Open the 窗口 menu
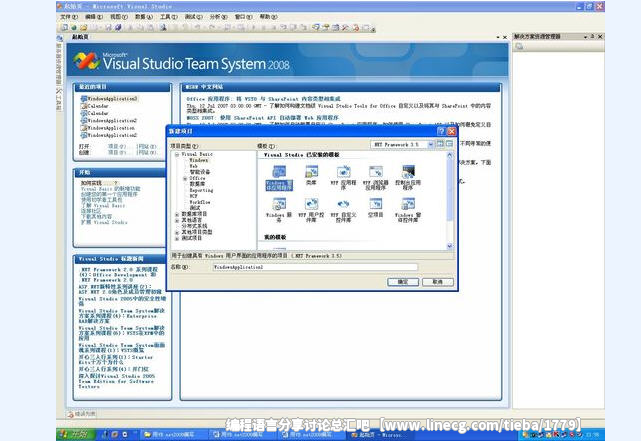641x444 pixels. (243, 17)
